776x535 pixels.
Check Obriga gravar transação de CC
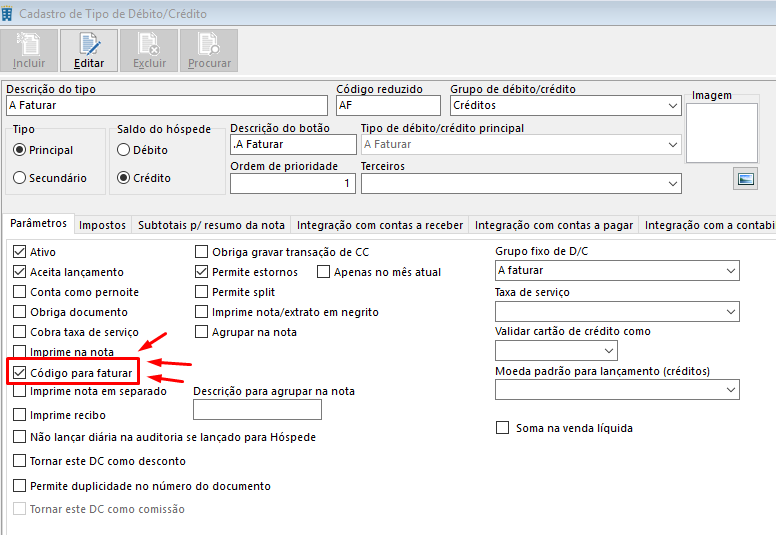coord(201,252)
